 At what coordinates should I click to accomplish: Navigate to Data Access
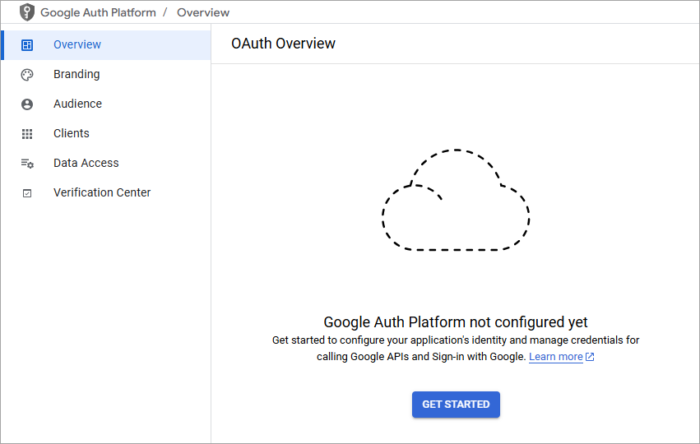[106, 163]
